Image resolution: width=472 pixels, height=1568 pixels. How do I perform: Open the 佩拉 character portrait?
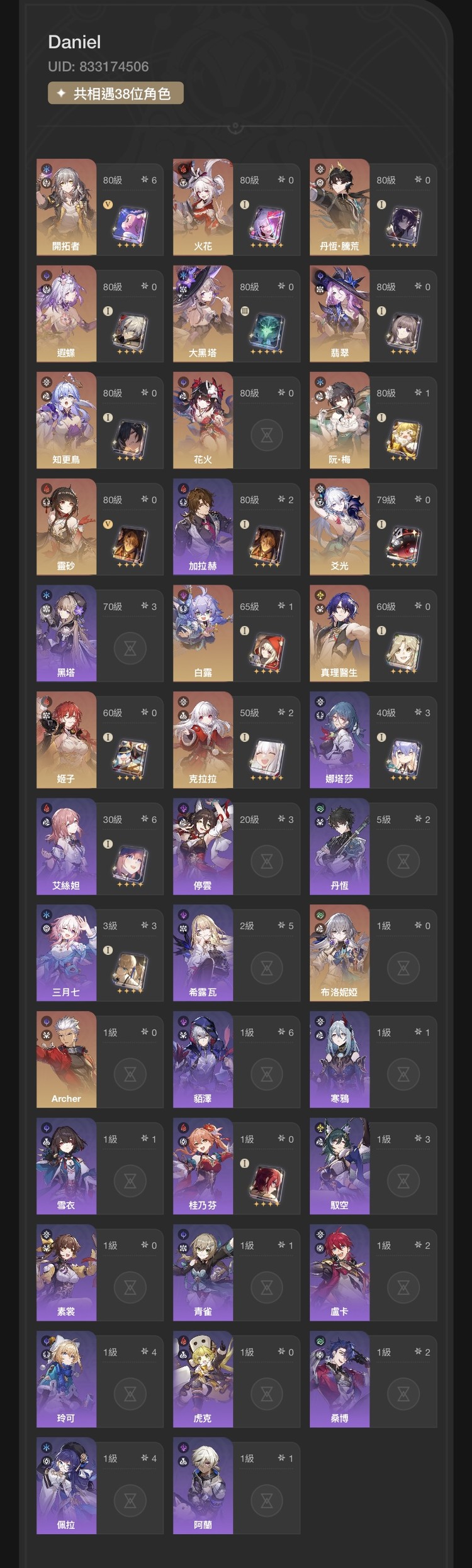66,1486
